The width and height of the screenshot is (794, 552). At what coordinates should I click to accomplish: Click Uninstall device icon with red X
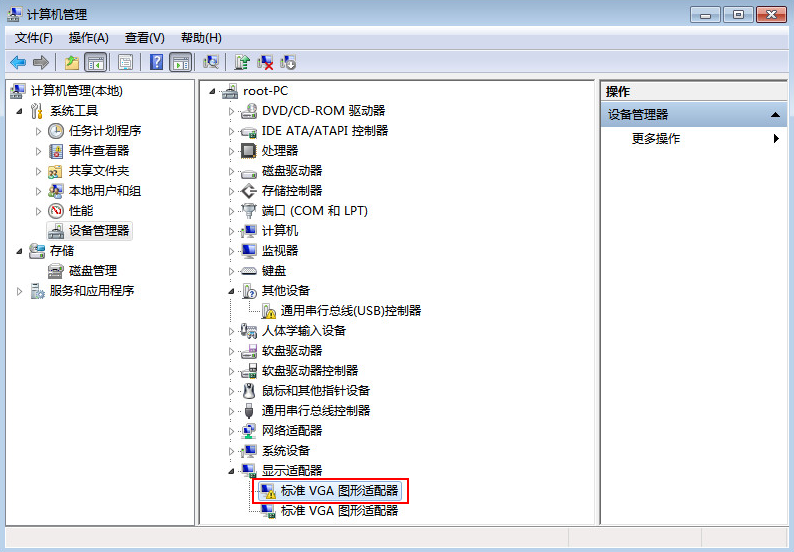[265, 62]
